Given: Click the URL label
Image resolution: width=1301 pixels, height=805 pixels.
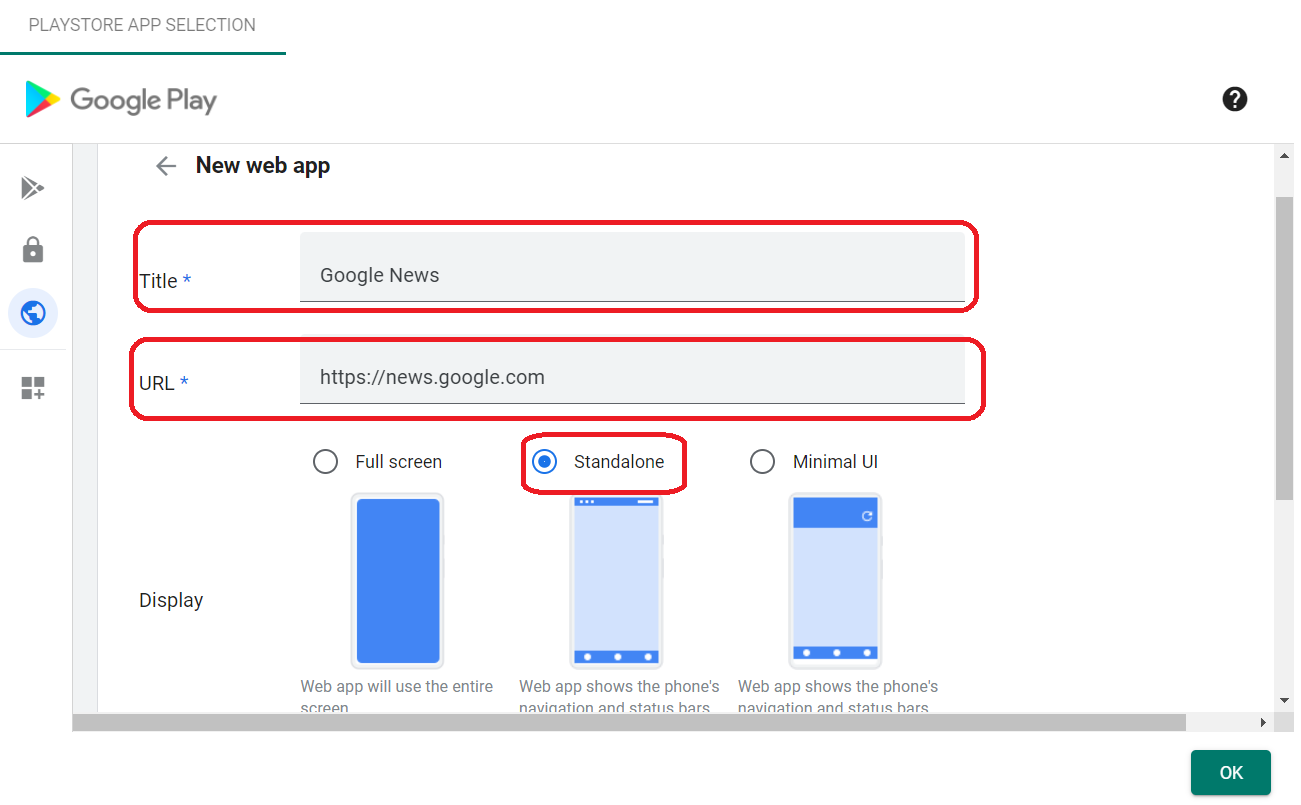Looking at the screenshot, I should click(164, 383).
